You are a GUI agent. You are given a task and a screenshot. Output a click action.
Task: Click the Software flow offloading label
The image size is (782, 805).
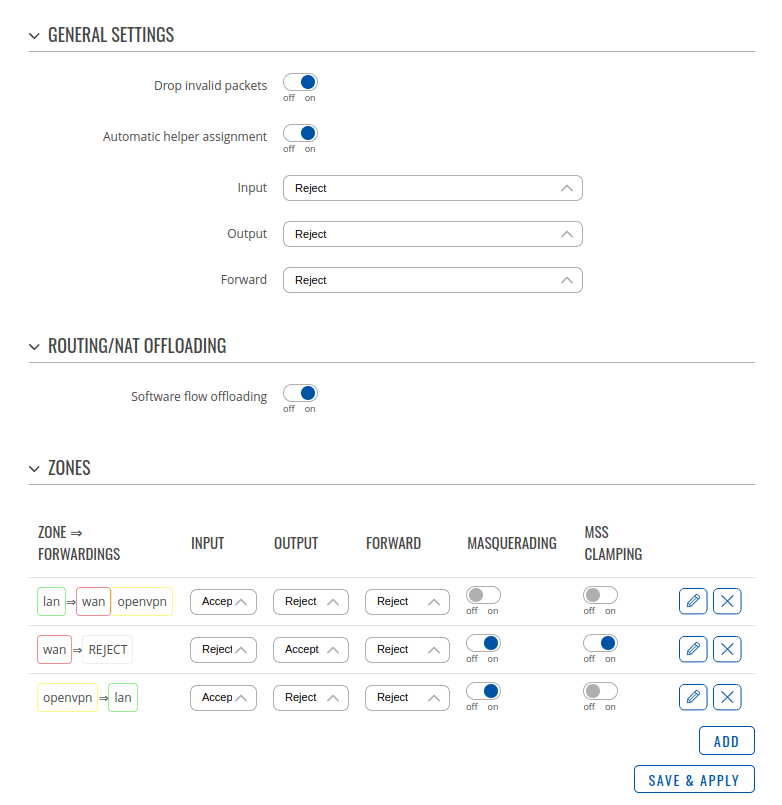pos(199,396)
